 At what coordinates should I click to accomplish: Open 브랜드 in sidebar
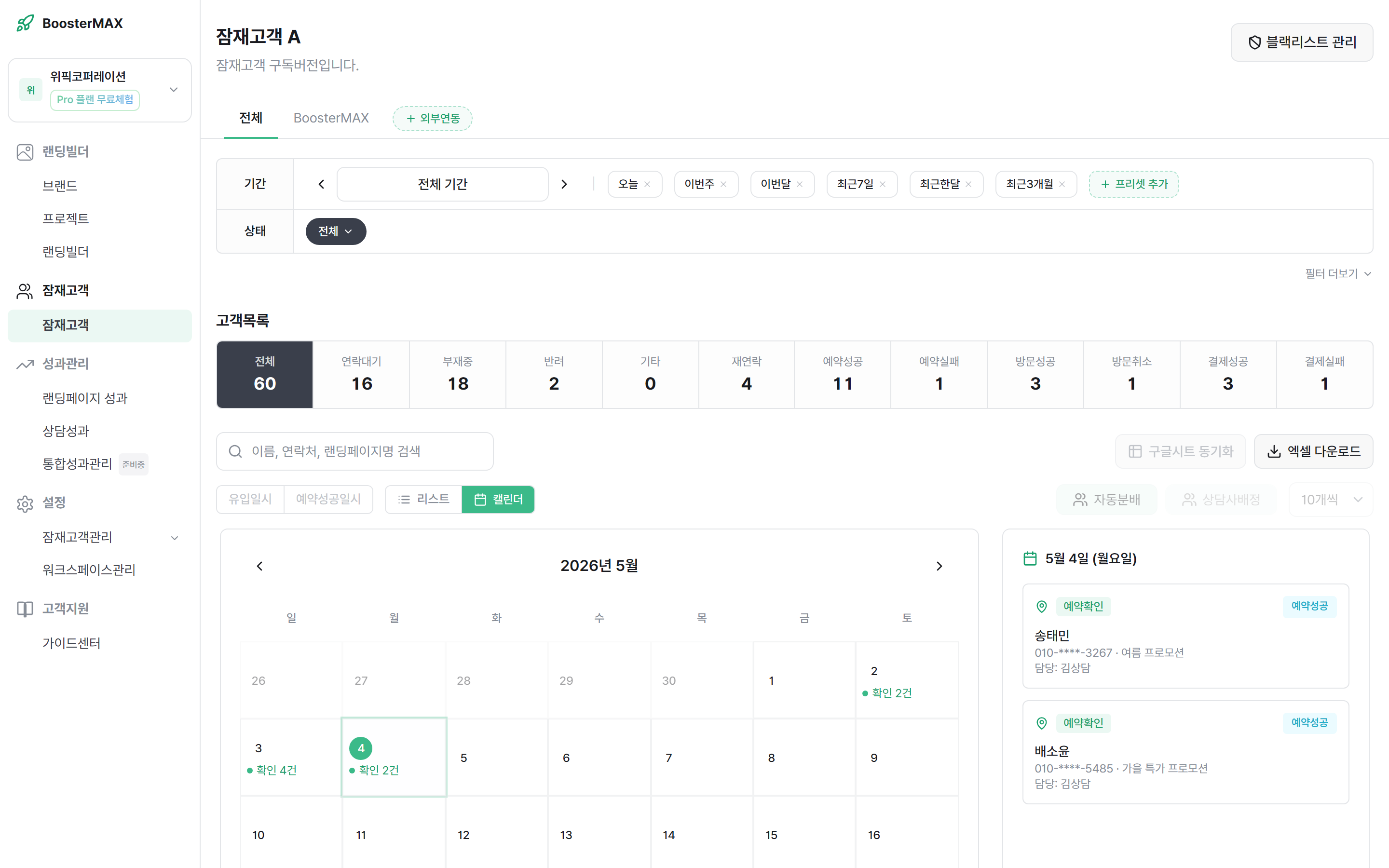coord(60,186)
